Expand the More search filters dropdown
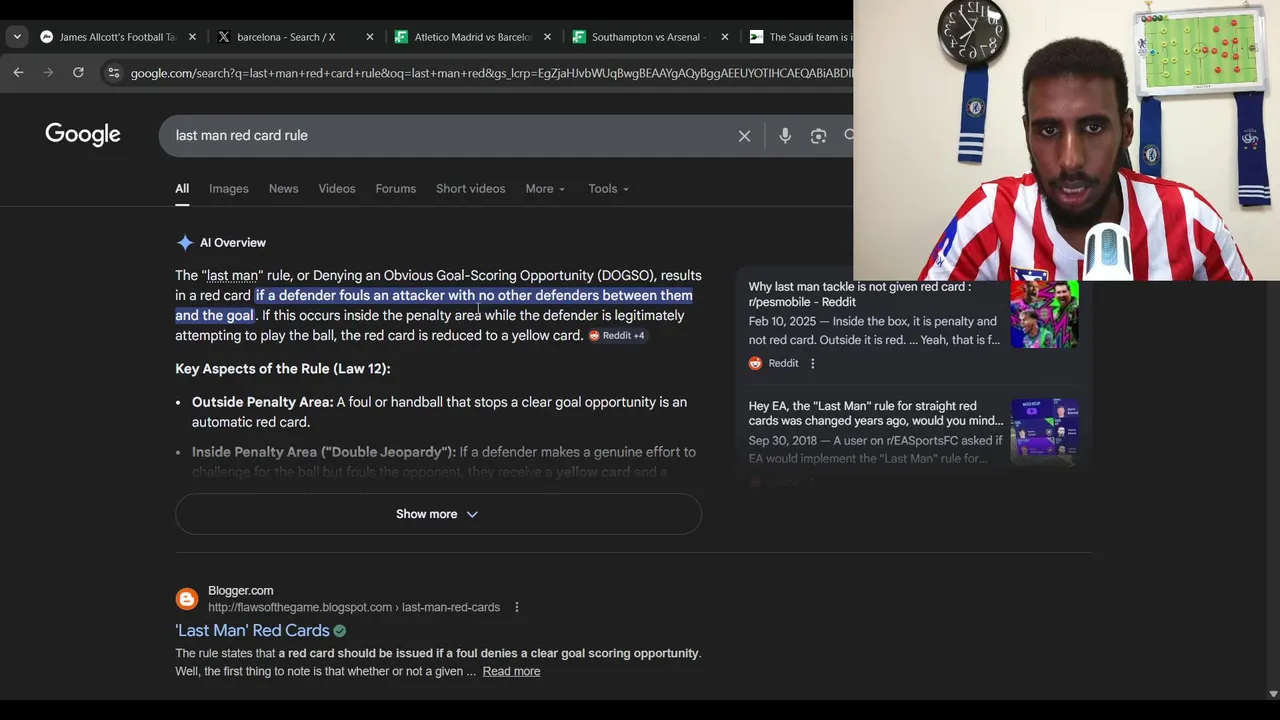1280x720 pixels. coord(545,188)
